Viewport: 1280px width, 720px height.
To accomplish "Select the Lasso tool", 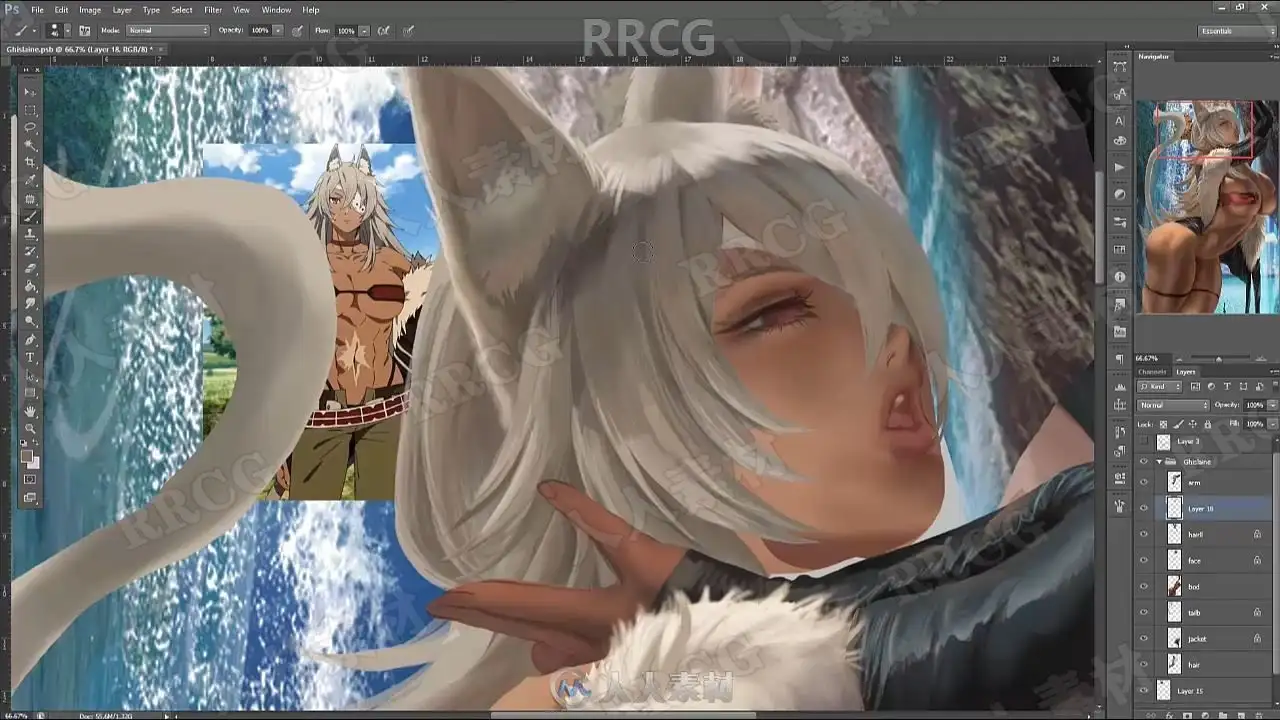I will 30,128.
